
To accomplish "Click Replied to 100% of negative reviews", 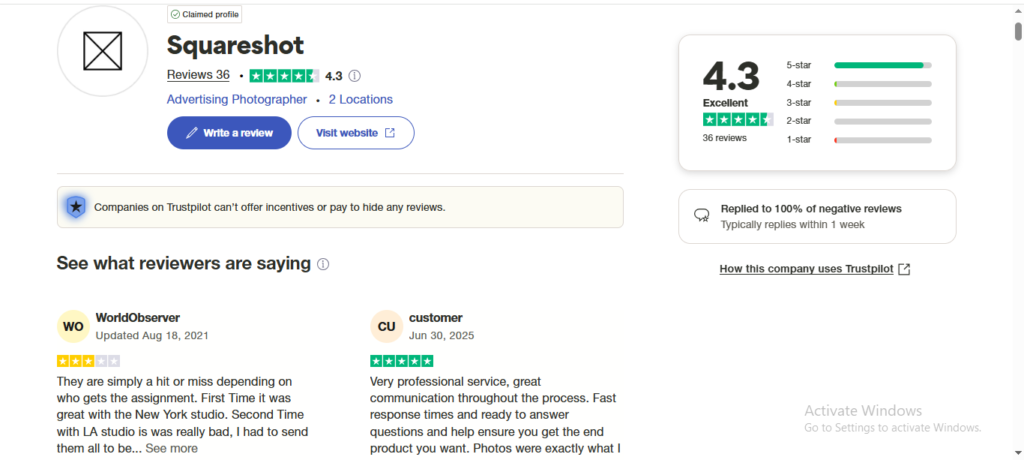I will (811, 209).
